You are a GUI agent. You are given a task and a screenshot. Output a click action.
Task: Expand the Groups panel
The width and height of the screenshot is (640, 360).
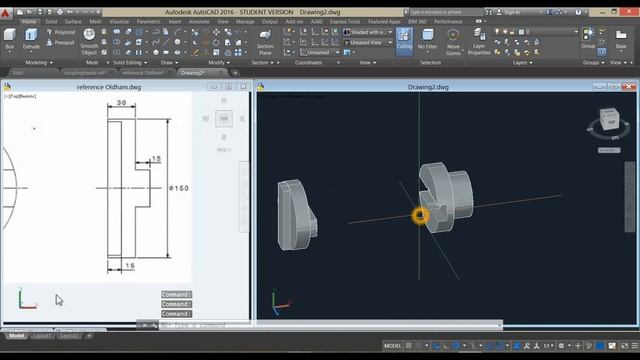click(593, 62)
